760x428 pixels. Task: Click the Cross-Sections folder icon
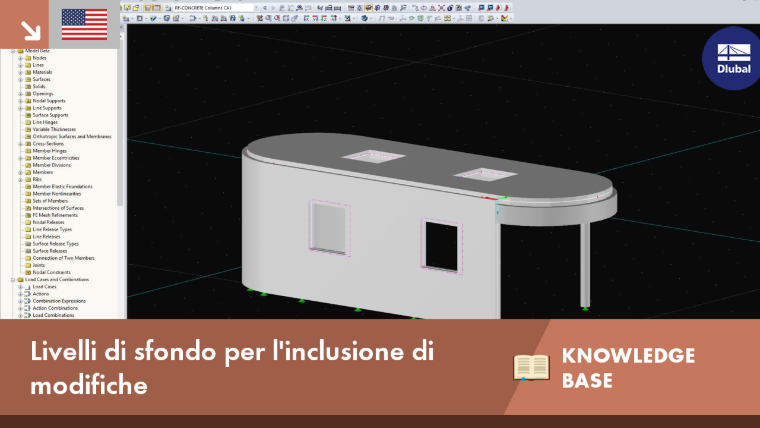(28, 143)
